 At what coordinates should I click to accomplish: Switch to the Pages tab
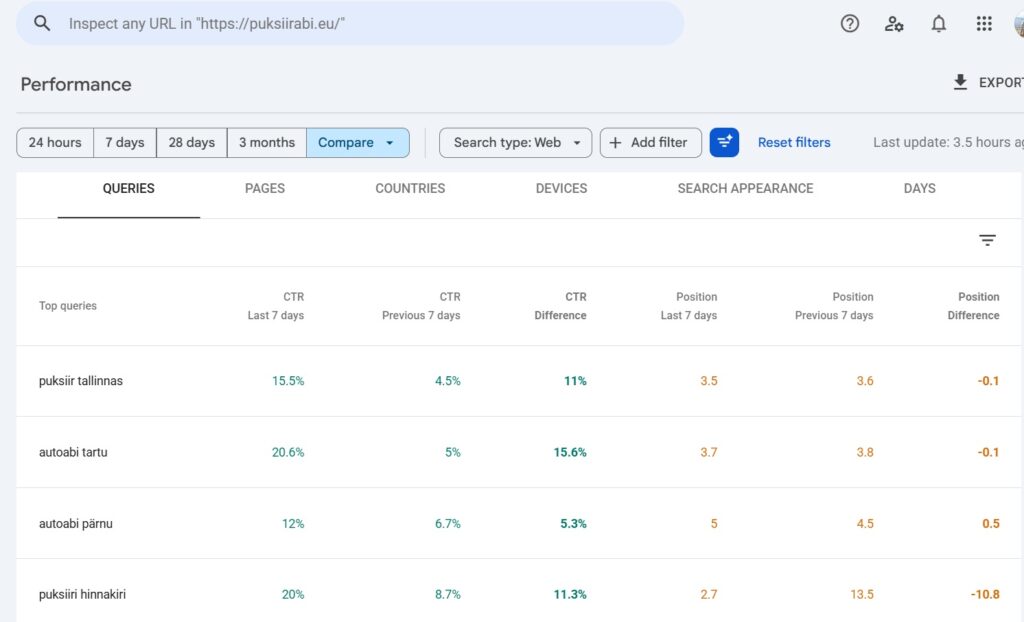264,189
